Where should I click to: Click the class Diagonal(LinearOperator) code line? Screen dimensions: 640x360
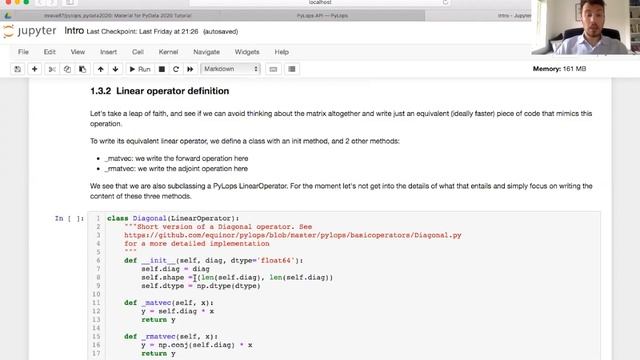pyautogui.click(x=173, y=218)
